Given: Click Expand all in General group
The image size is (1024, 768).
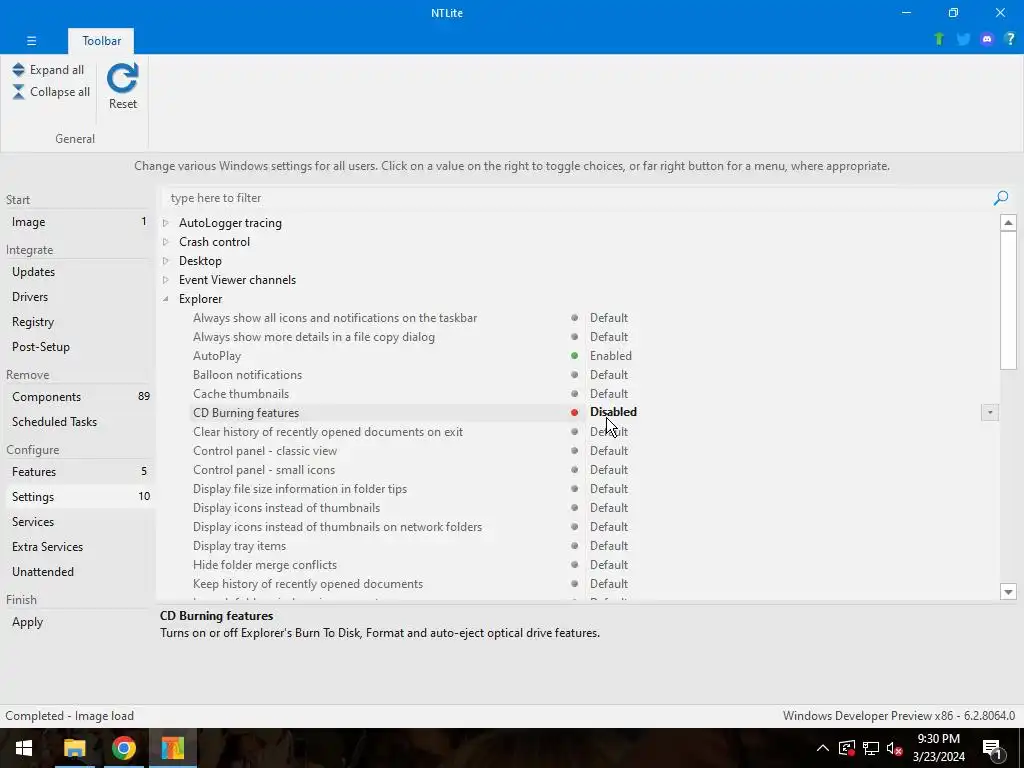Looking at the screenshot, I should tap(48, 70).
